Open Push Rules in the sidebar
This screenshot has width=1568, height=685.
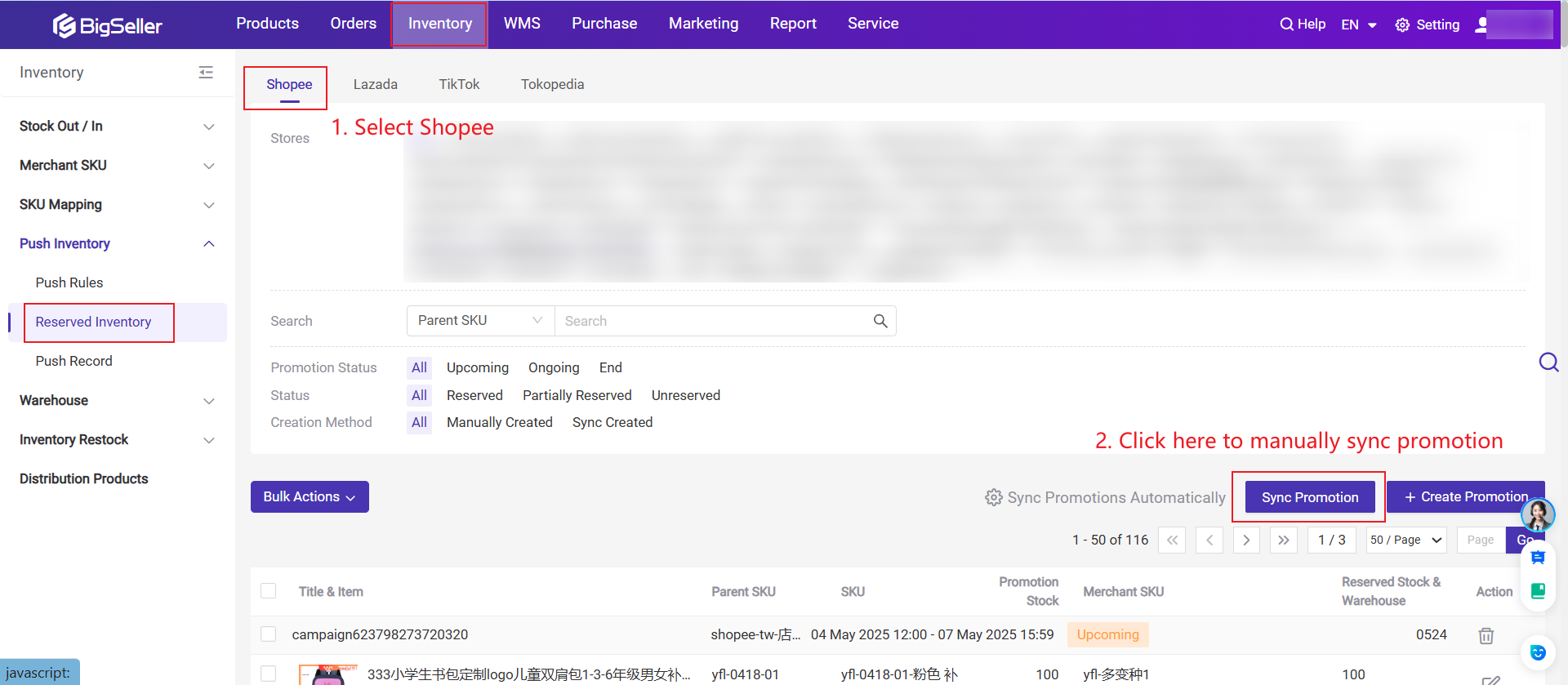tap(69, 282)
